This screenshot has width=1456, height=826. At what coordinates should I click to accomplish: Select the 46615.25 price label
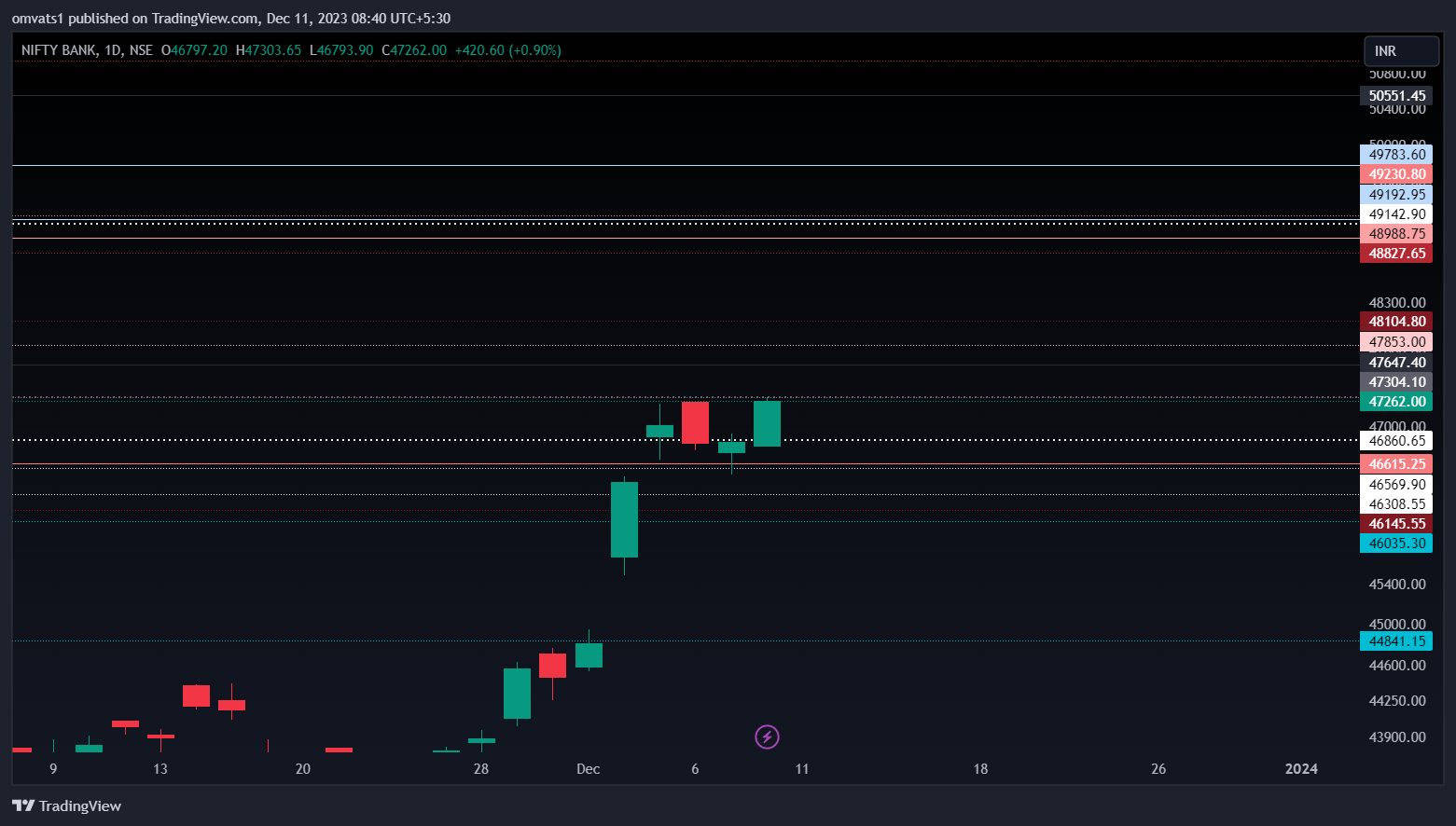click(x=1396, y=464)
